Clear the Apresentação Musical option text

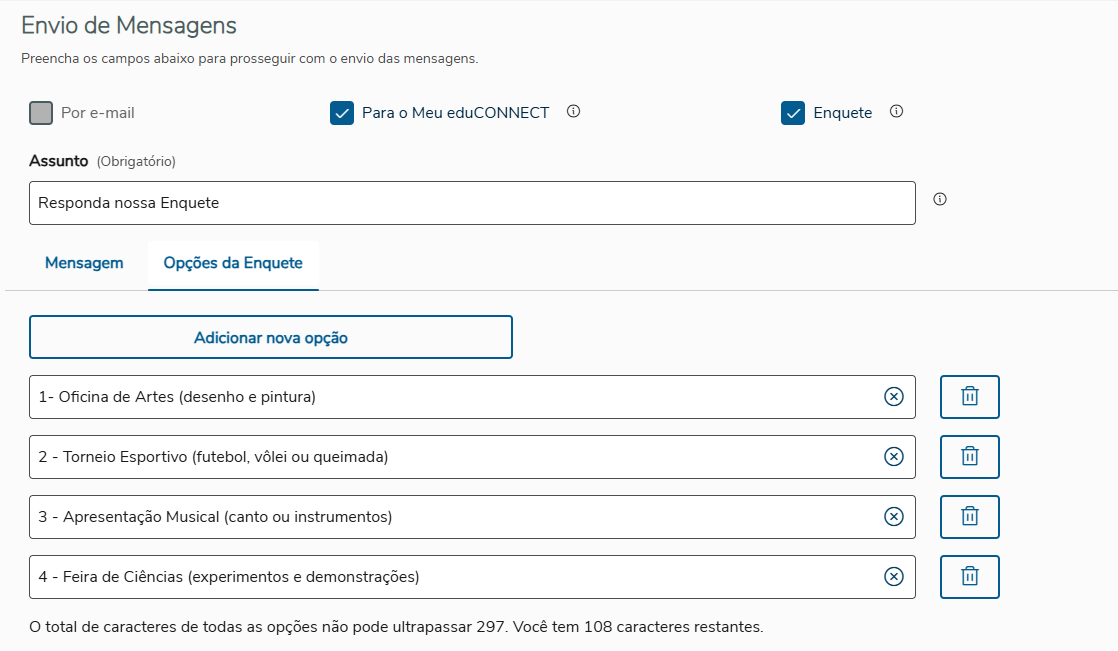894,517
